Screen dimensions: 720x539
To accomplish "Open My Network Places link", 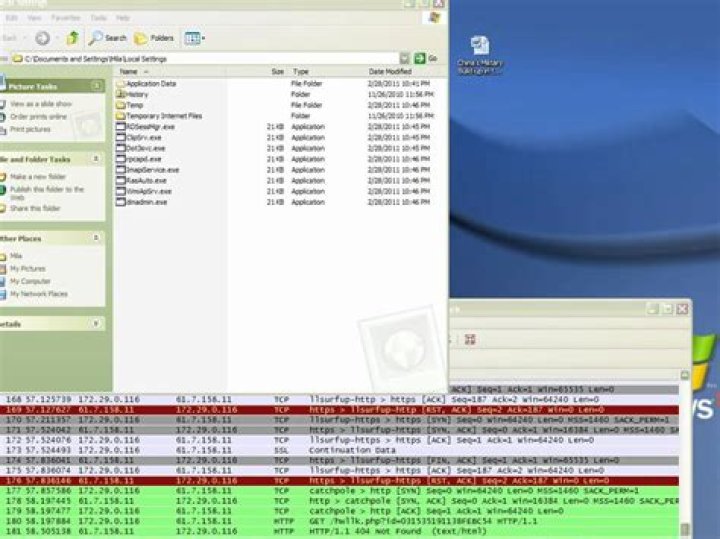I will click(x=39, y=294).
